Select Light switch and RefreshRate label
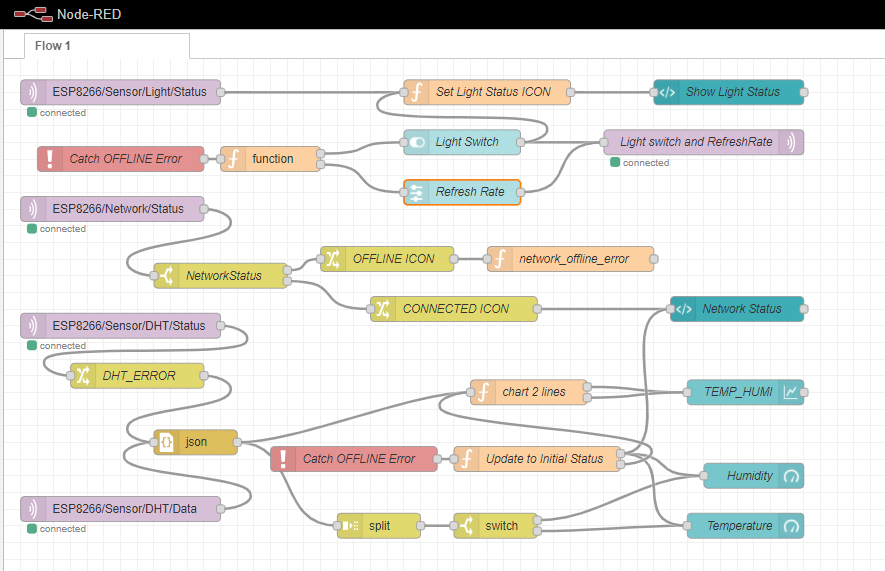Screen dimensions: 885x571 tap(696, 142)
